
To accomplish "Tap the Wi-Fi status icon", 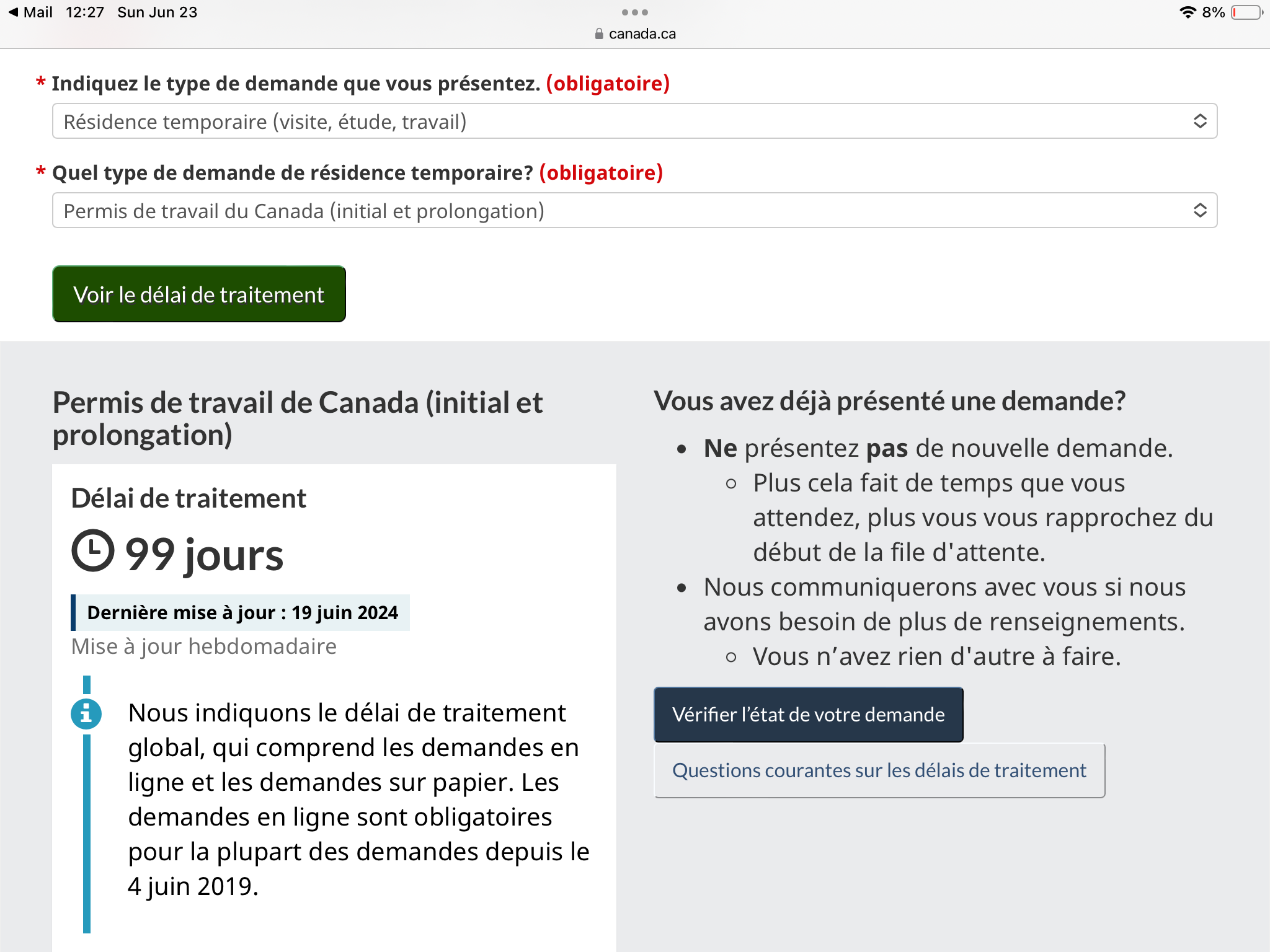I will [1187, 12].
